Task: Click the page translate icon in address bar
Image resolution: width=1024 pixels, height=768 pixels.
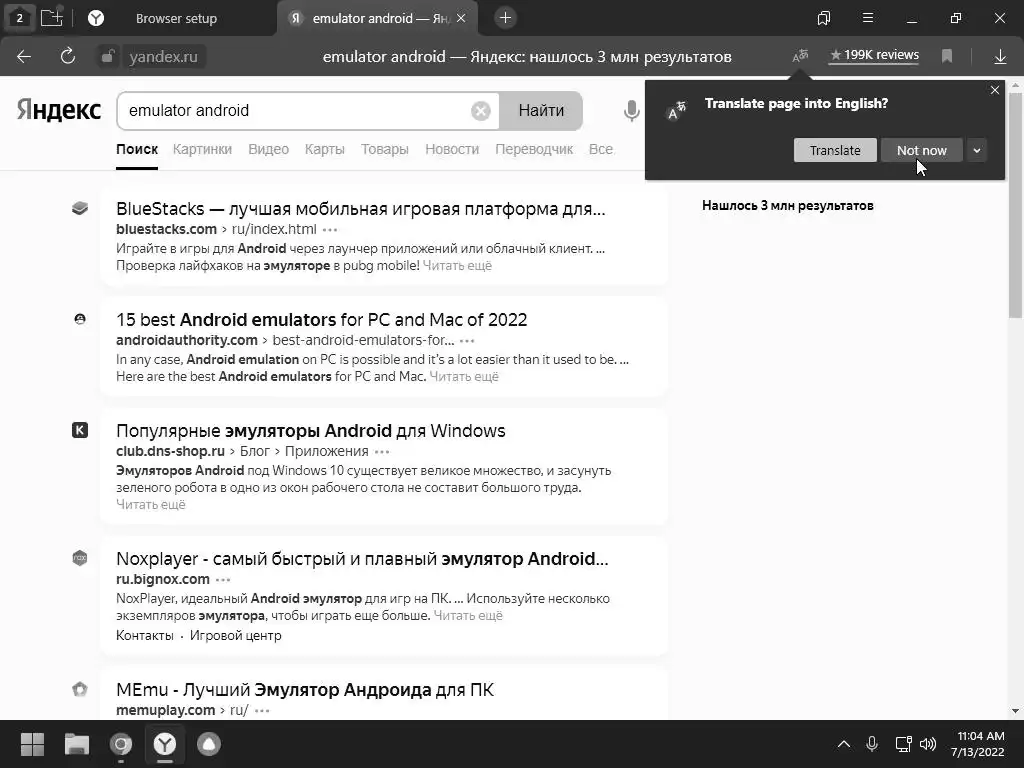Action: (x=800, y=56)
